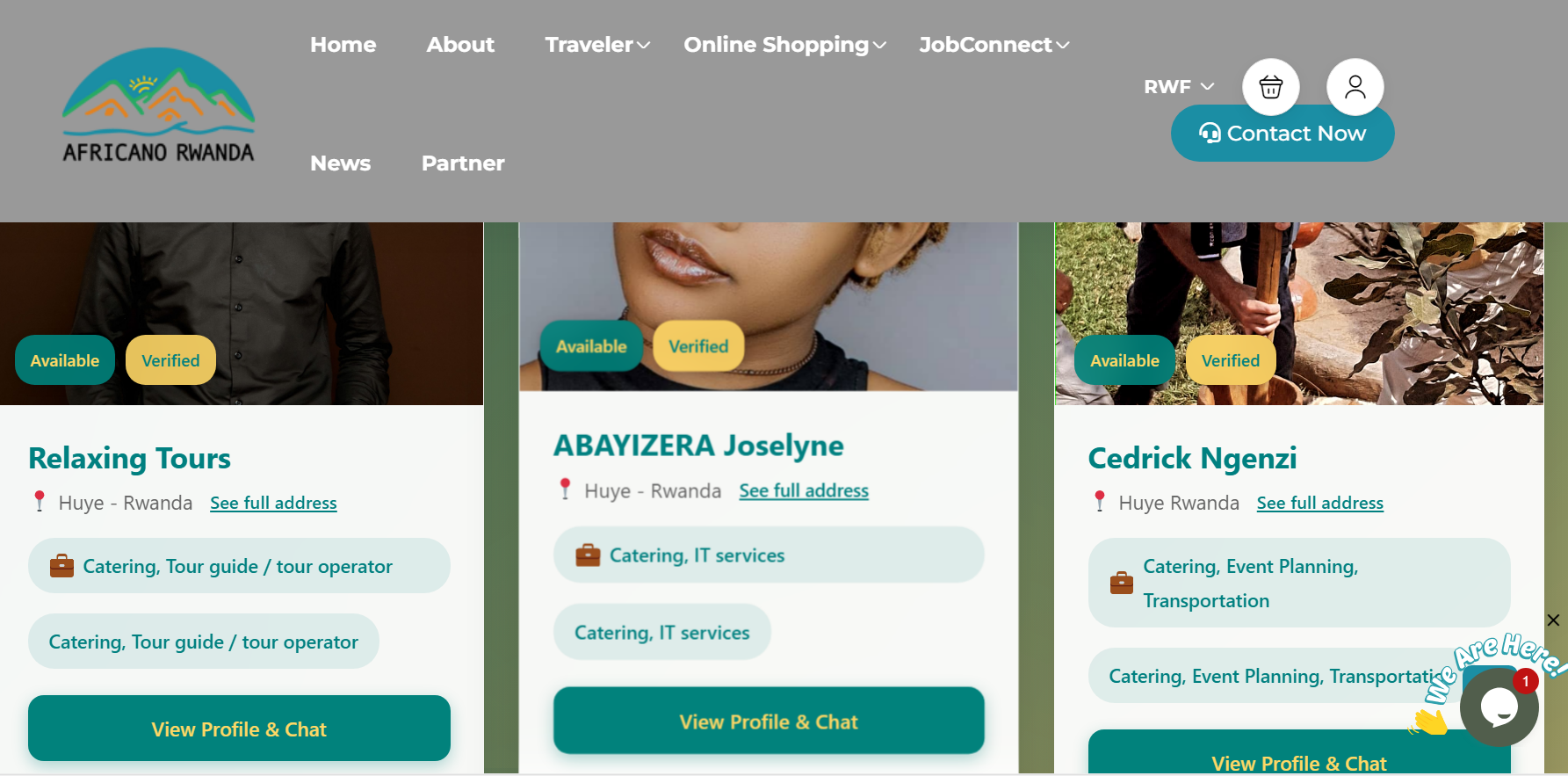Click location pin on Cedrick Ngenzi card
Viewport: 1568px width, 776px height.
[1099, 502]
